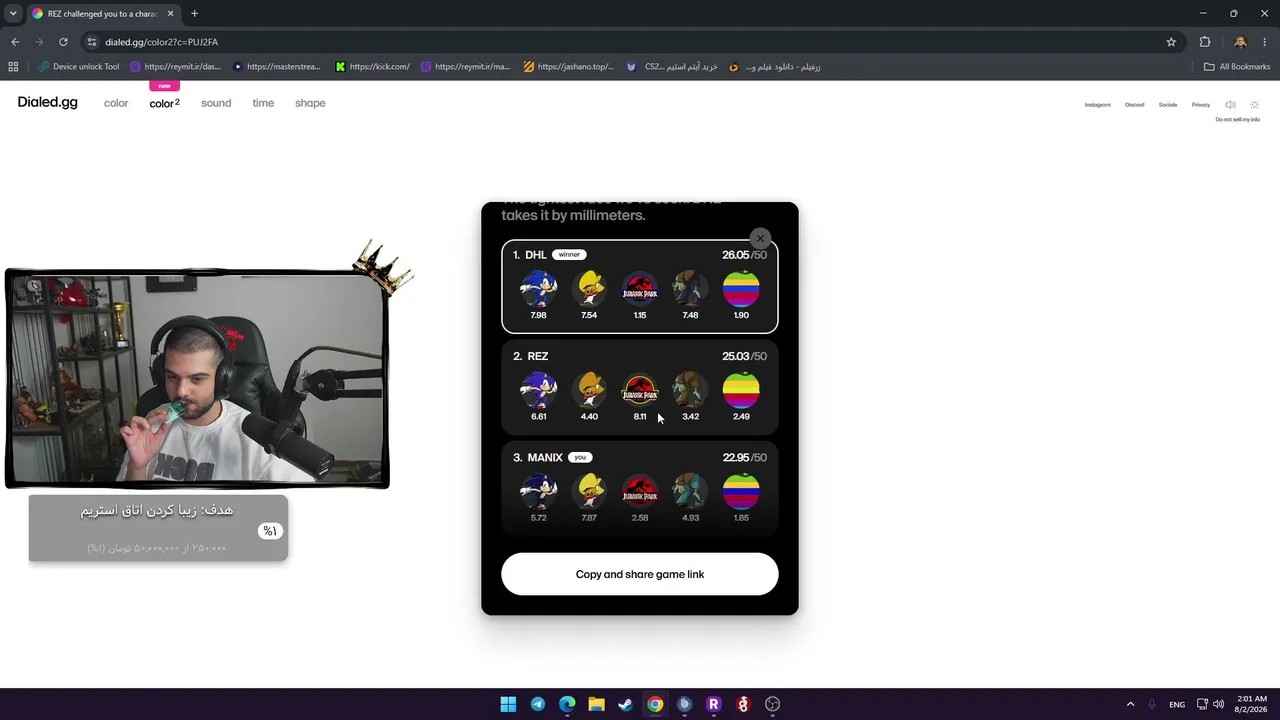Open the Chrome three-dot menu

pyautogui.click(x=1265, y=42)
